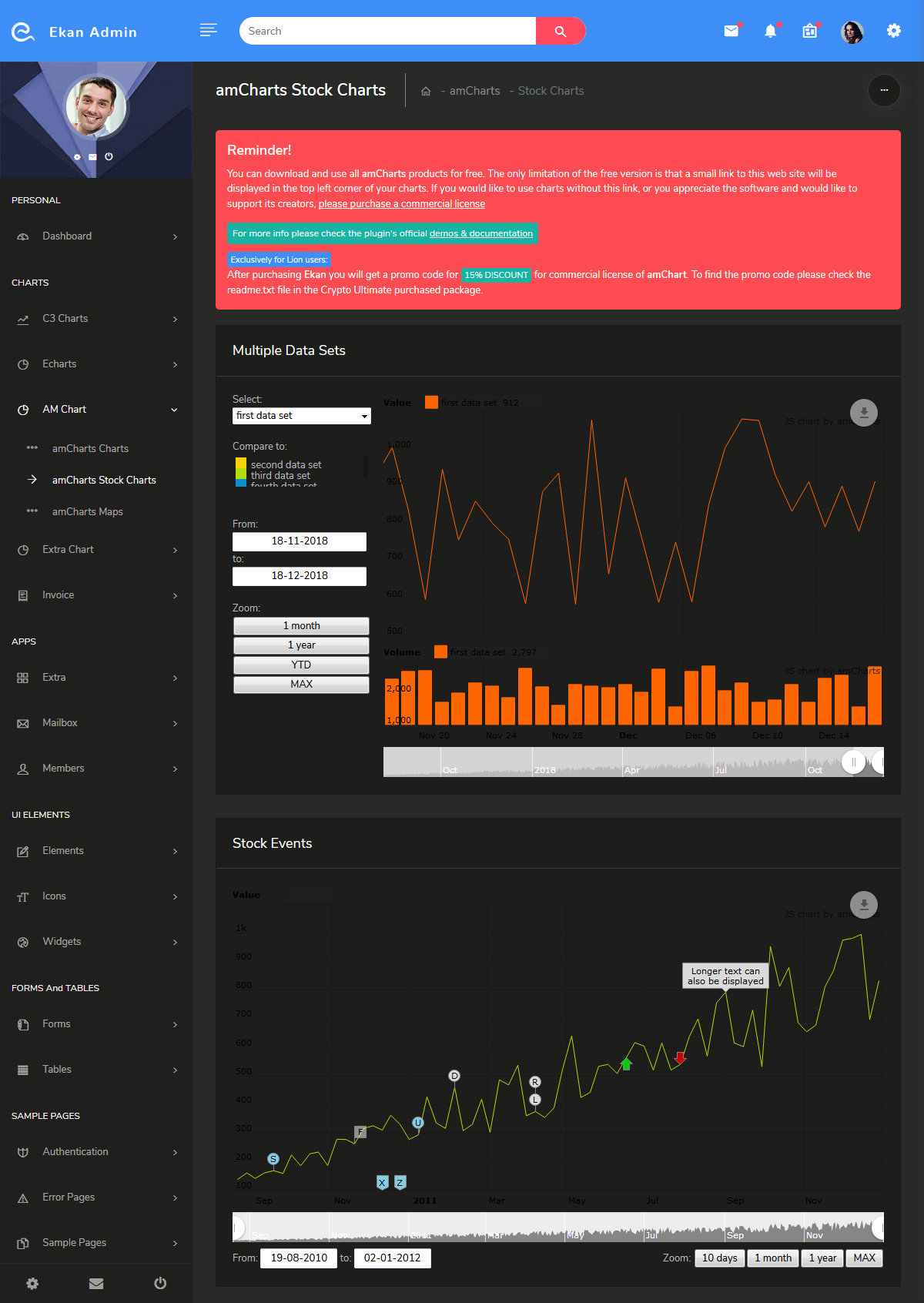Click the Ekan Admin logo icon

tap(23, 32)
